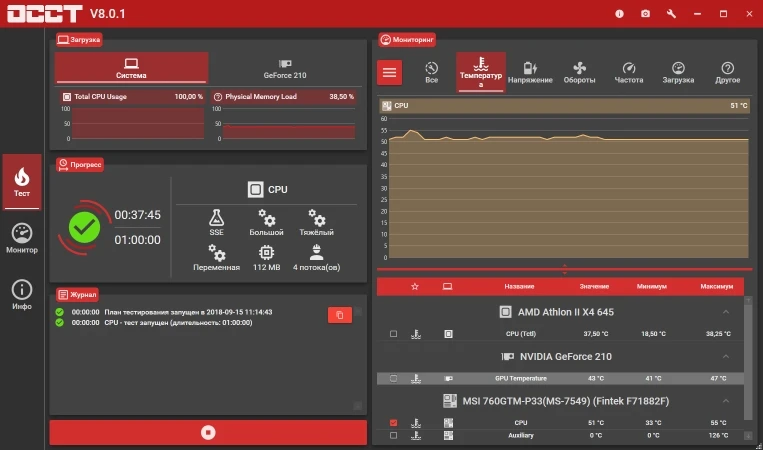Collapse the NVIDIA GeForce 210 group
The height and width of the screenshot is (450, 763).
click(x=726, y=357)
